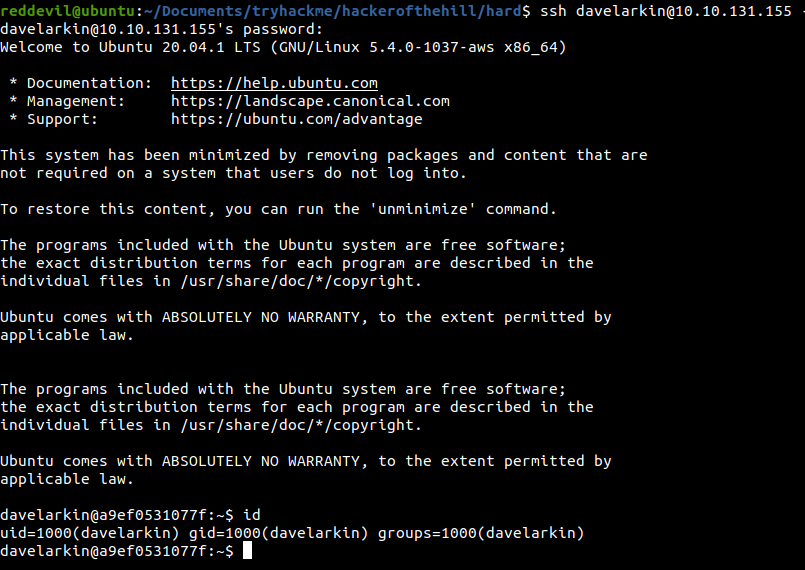Click the uid=1000(davelarkin) output text

pyautogui.click(x=89, y=533)
